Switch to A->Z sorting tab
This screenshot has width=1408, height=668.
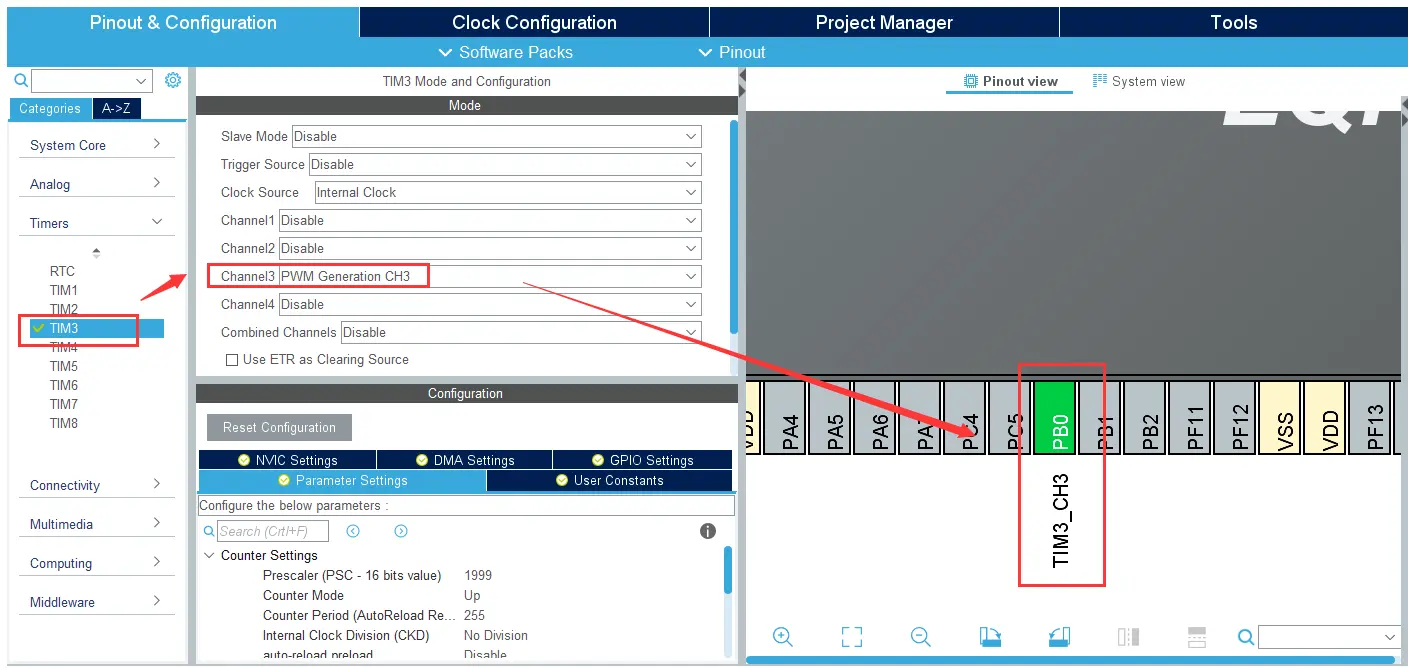click(118, 108)
